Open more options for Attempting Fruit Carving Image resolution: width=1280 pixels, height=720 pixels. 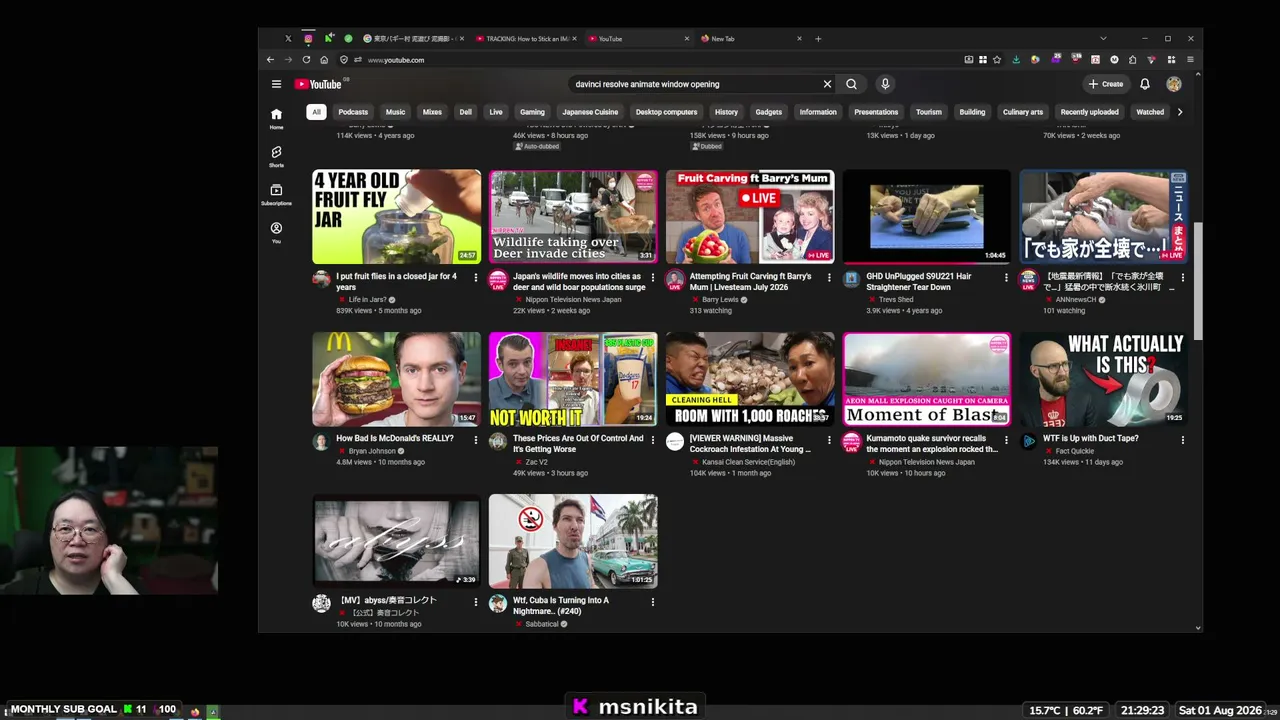coord(829,277)
